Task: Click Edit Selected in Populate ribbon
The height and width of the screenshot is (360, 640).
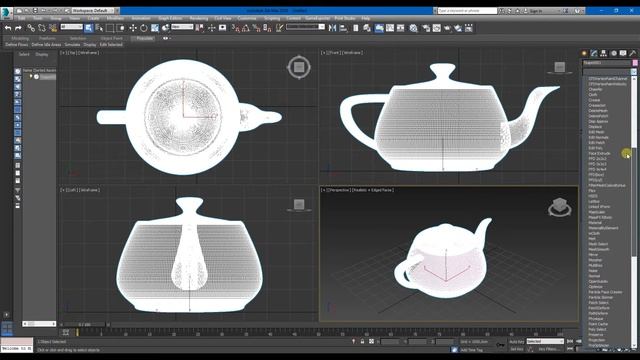Action: [x=111, y=44]
